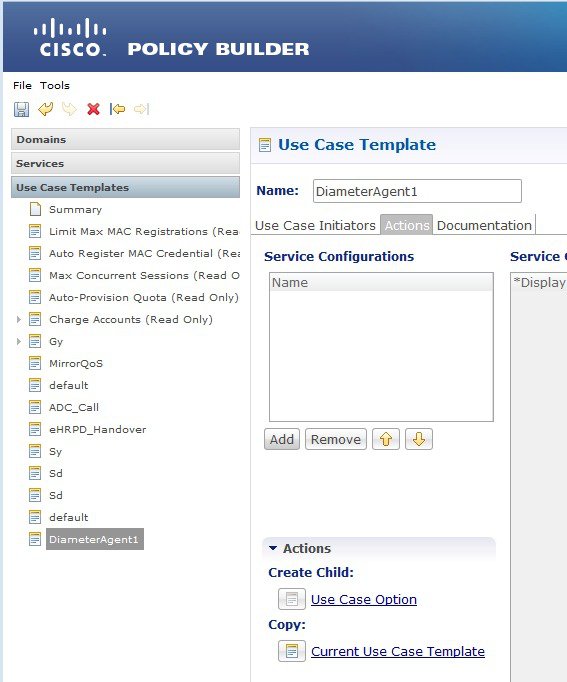Screen dimensions: 567x682
Task: Open the Documentation tab
Action: pyautogui.click(x=484, y=225)
